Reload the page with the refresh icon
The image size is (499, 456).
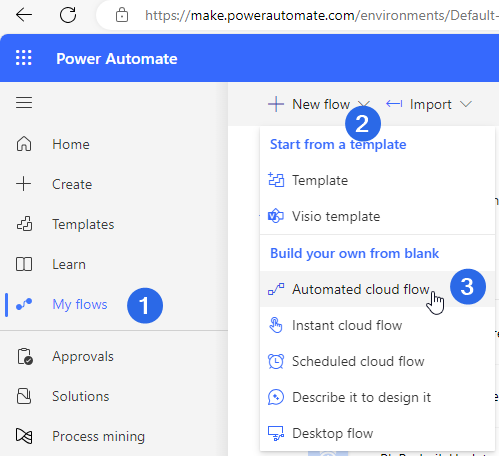point(68,15)
